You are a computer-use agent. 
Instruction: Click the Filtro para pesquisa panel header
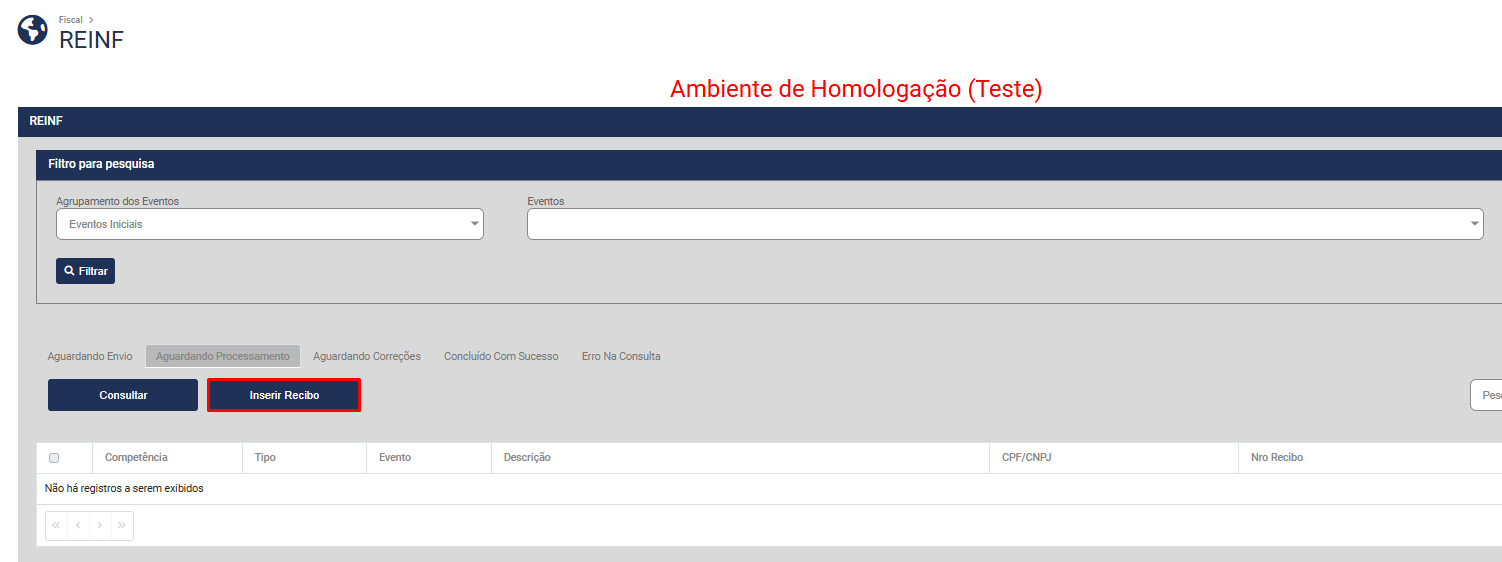tap(769, 164)
